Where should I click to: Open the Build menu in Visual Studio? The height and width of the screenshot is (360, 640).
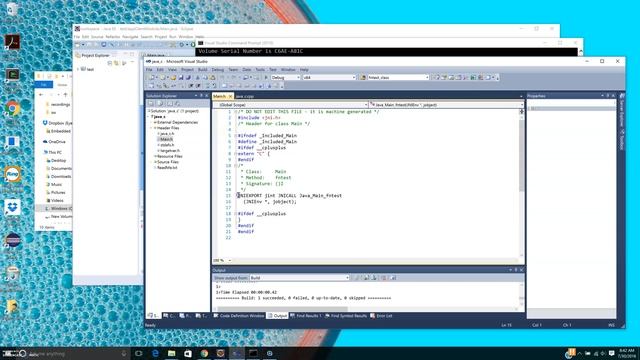click(x=202, y=70)
